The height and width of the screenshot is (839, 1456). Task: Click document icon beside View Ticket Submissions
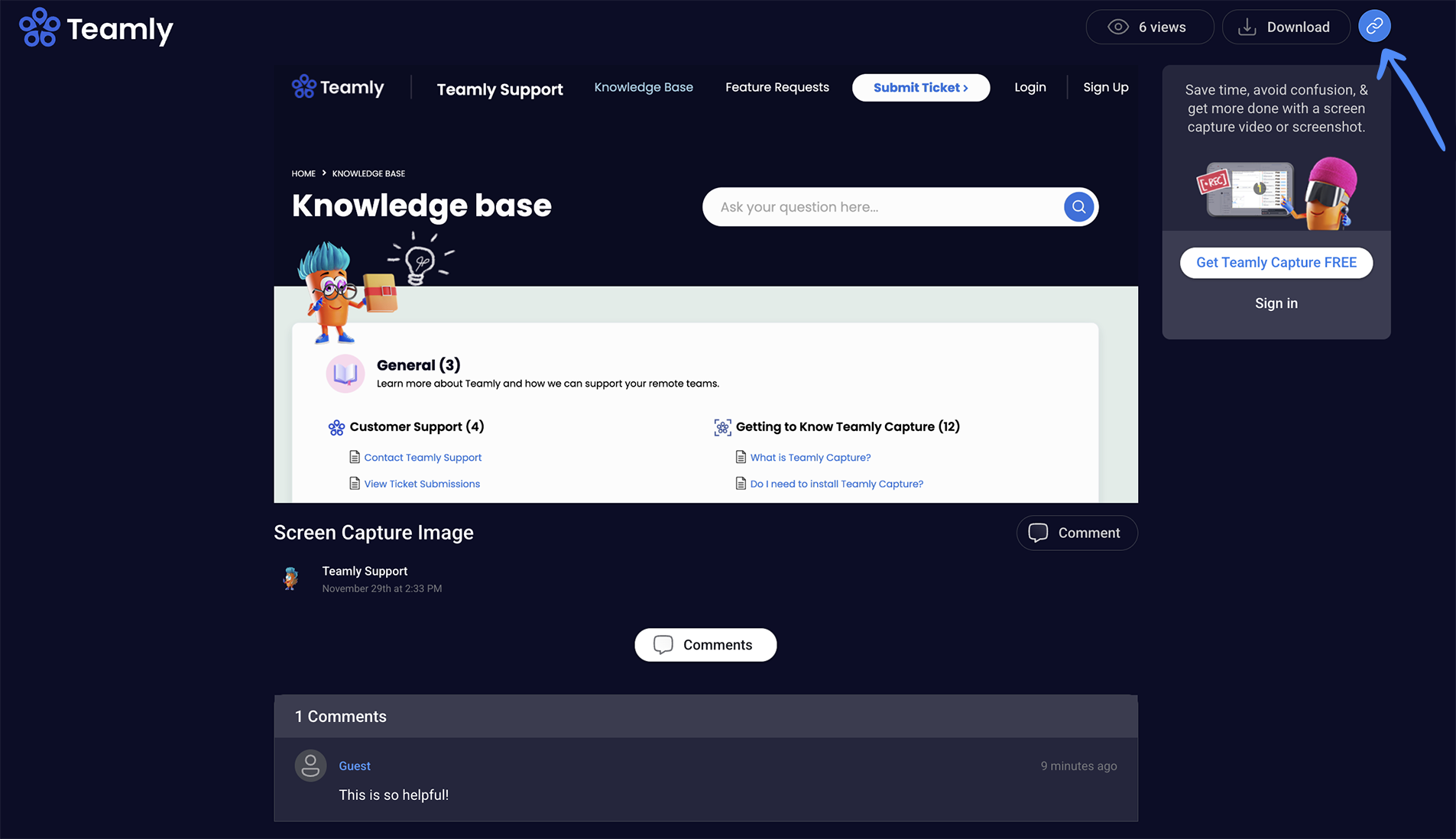pos(355,483)
